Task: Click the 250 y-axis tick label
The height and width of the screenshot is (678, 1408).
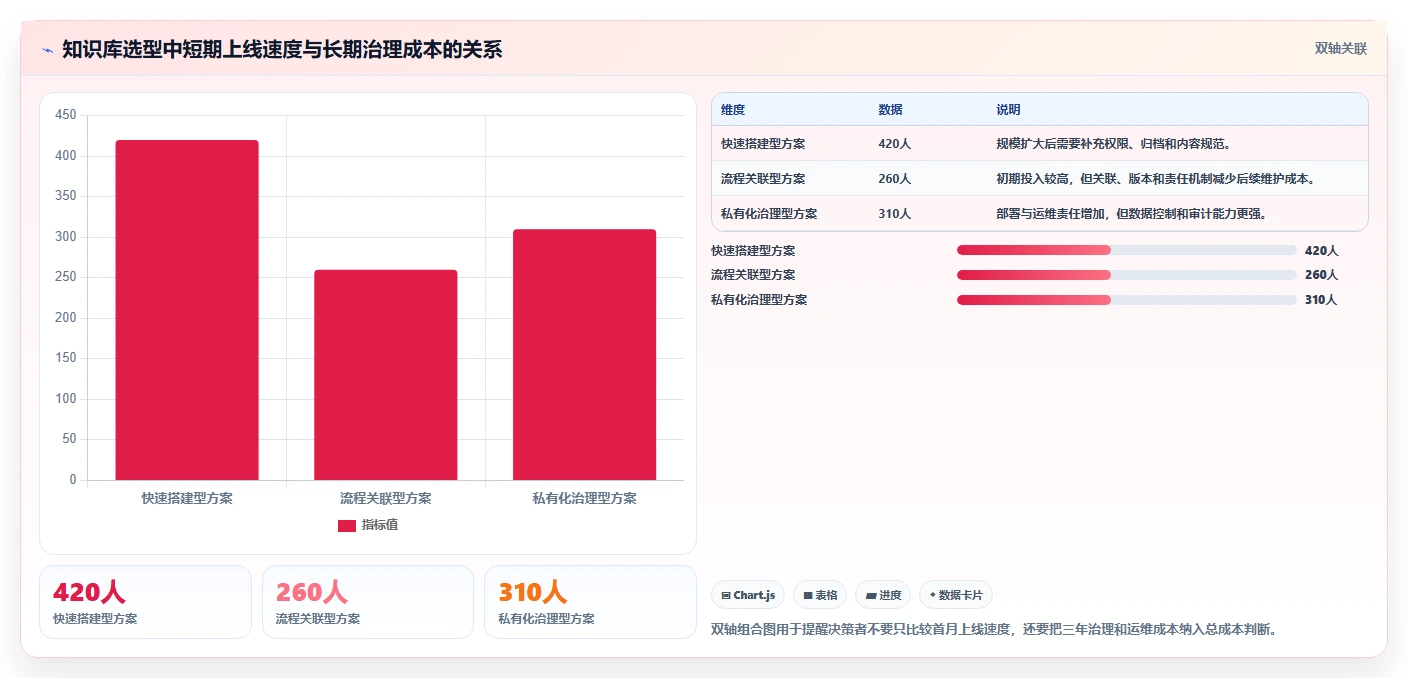Action: coord(66,277)
